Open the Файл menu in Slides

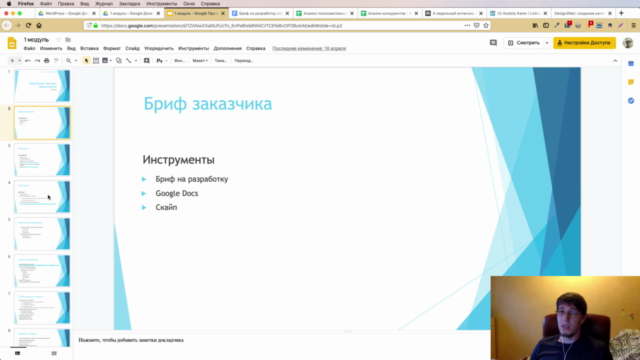(29, 48)
